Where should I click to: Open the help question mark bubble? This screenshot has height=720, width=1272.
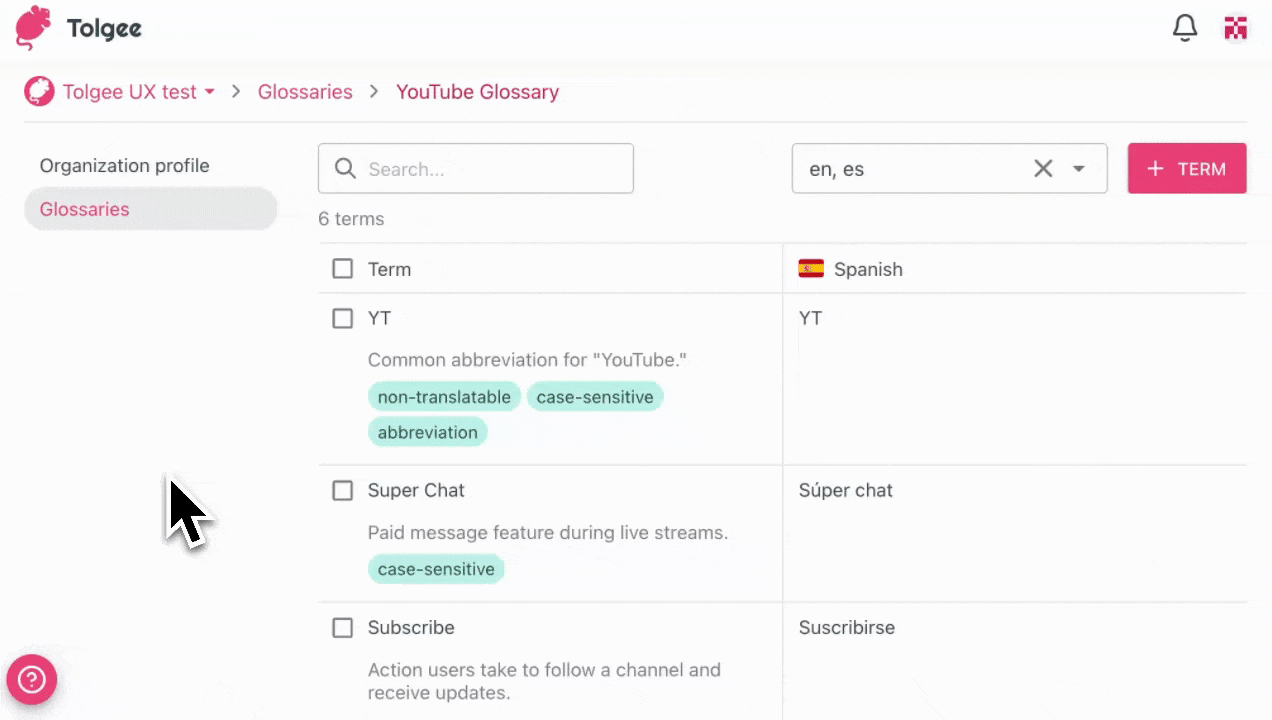(31, 679)
